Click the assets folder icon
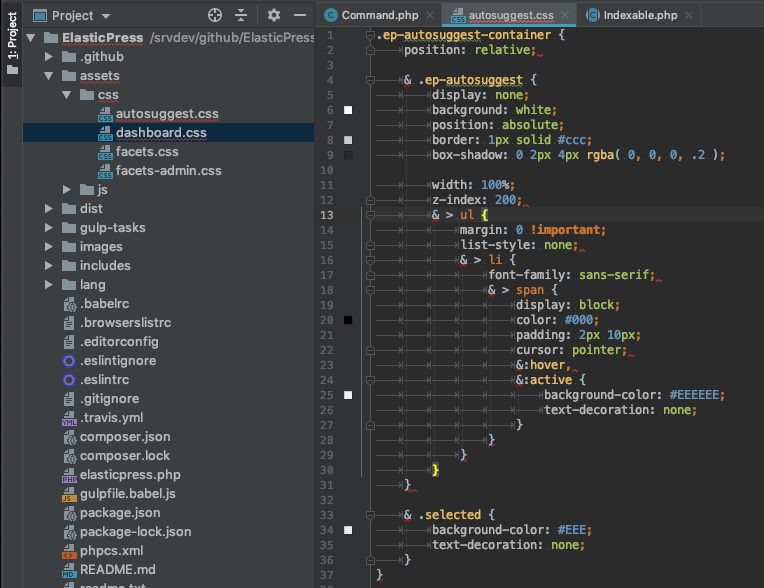 69,76
